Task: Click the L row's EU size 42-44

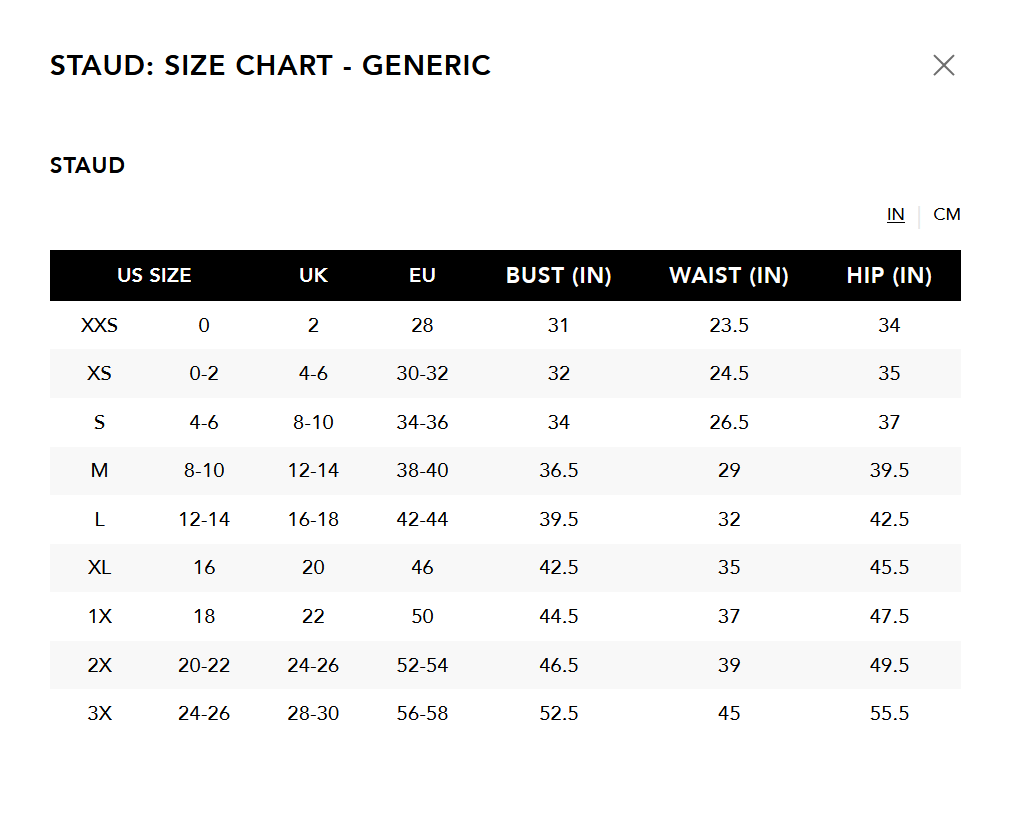Action: pos(422,520)
